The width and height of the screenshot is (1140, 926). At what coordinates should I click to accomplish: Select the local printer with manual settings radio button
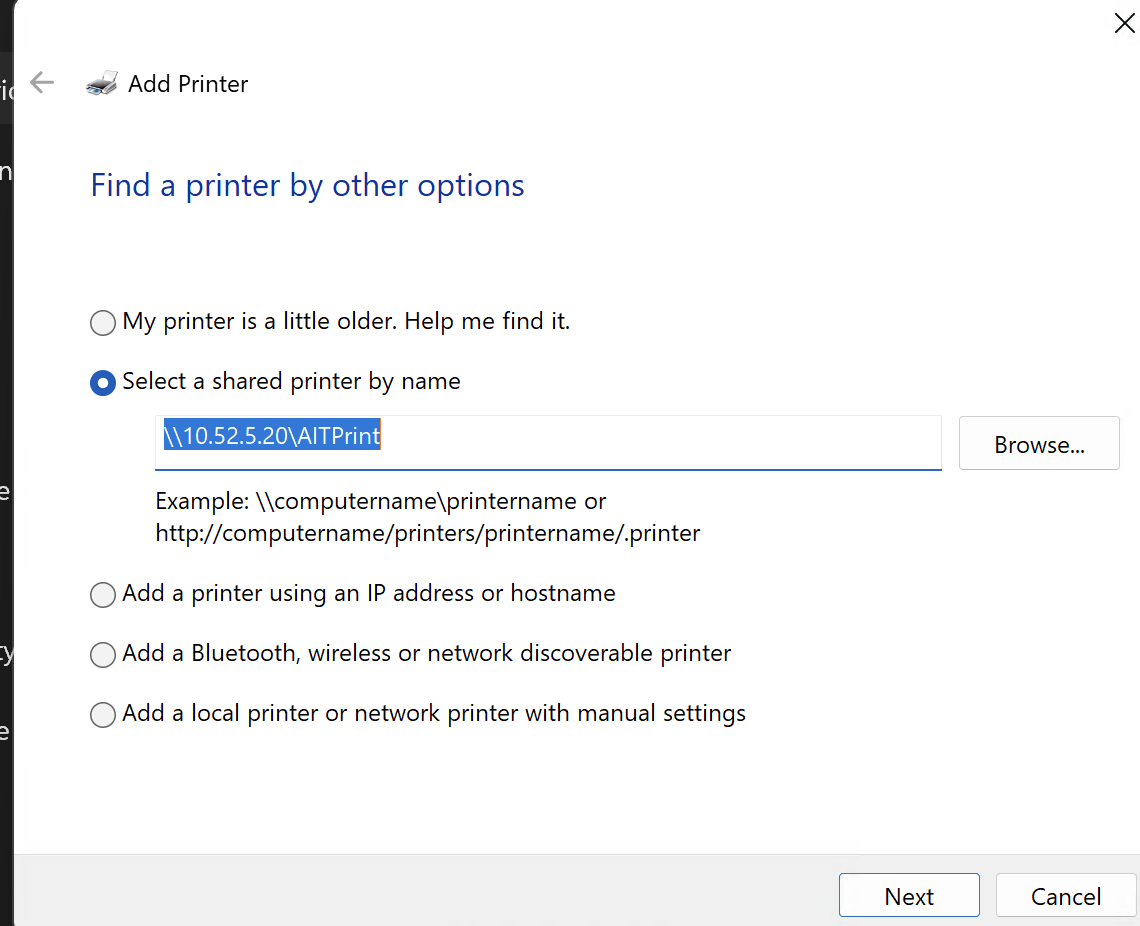(103, 715)
